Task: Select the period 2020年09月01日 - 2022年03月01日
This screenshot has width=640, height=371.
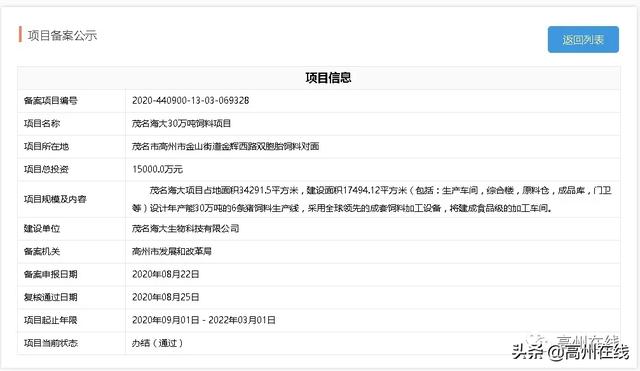Action: click(204, 320)
